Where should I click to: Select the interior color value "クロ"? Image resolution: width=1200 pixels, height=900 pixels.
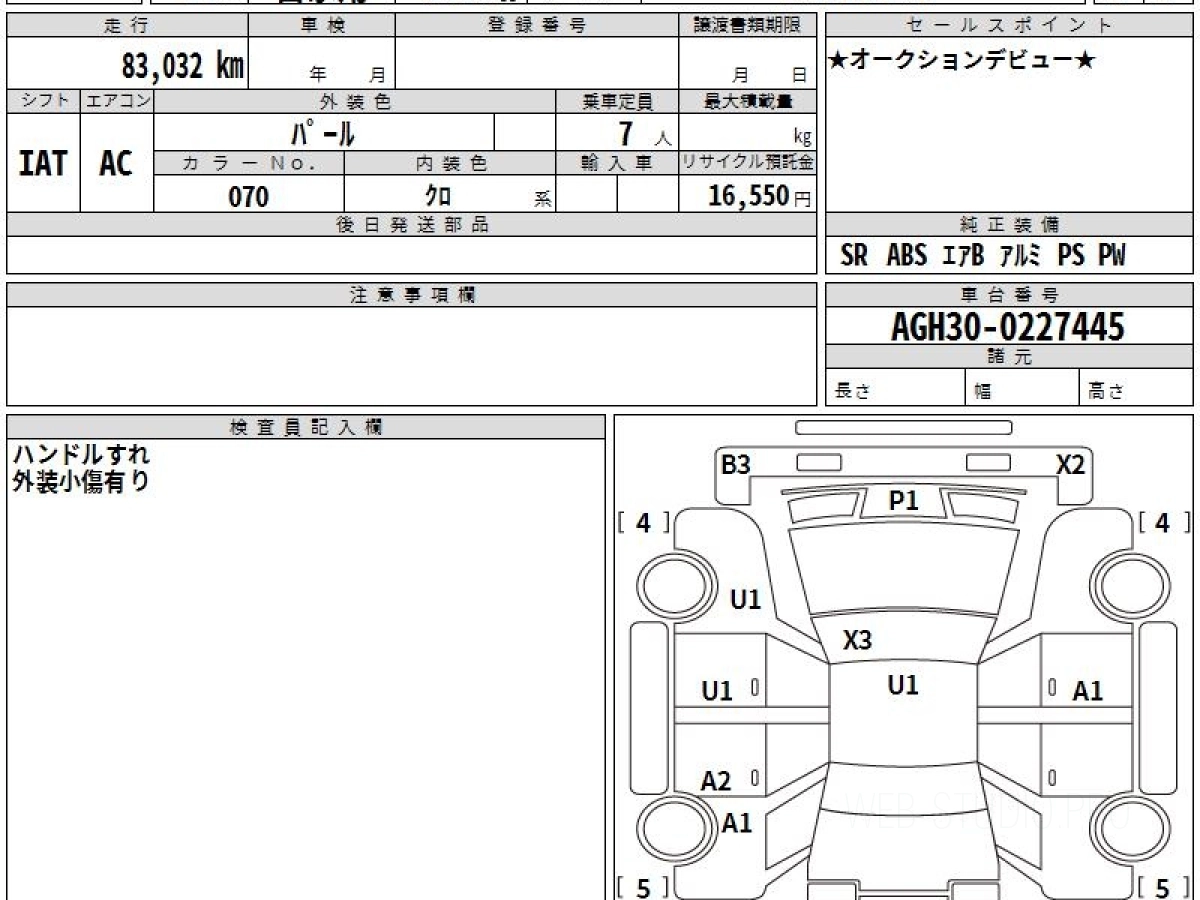(x=438, y=195)
